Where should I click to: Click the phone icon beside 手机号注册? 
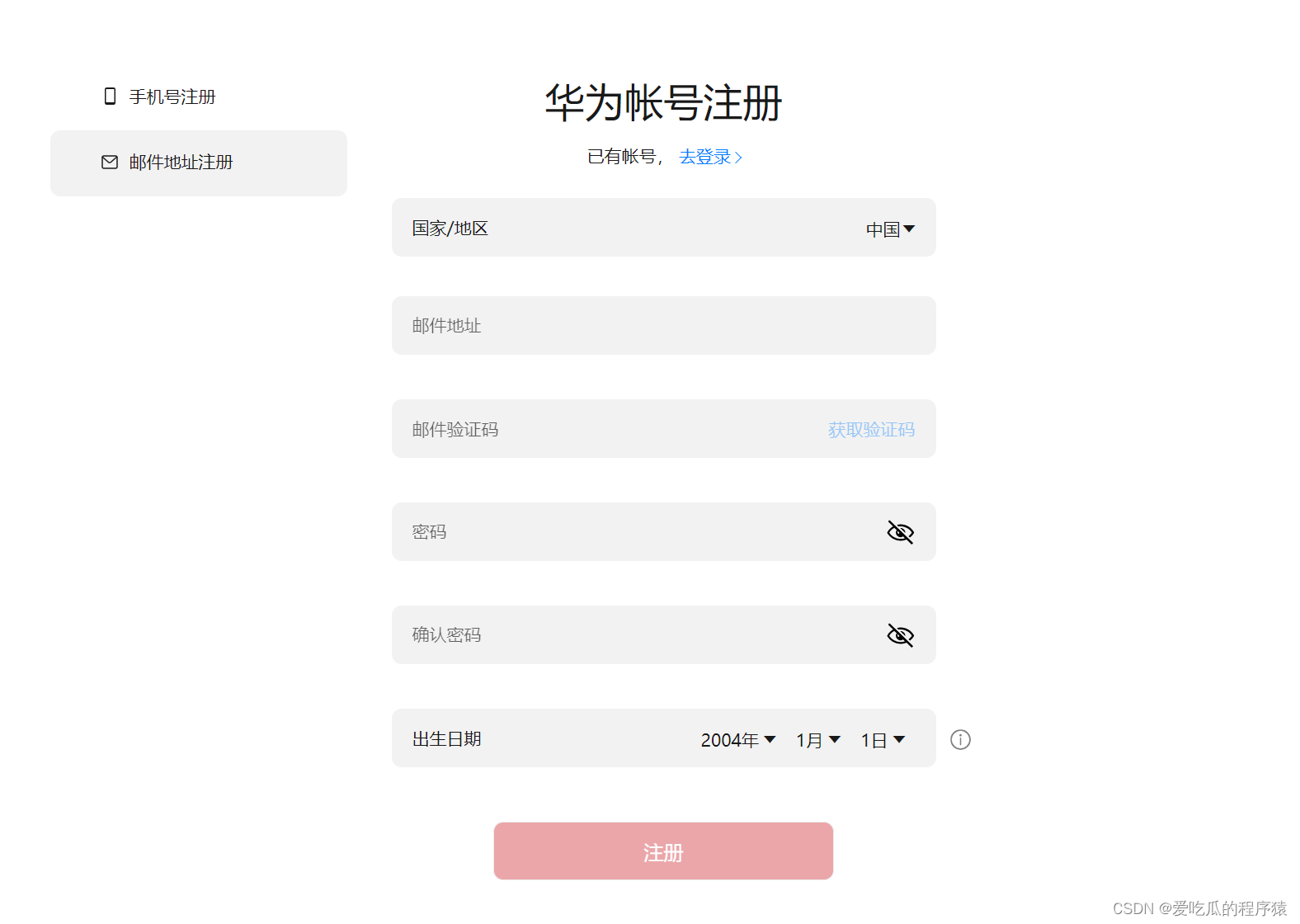(x=110, y=97)
